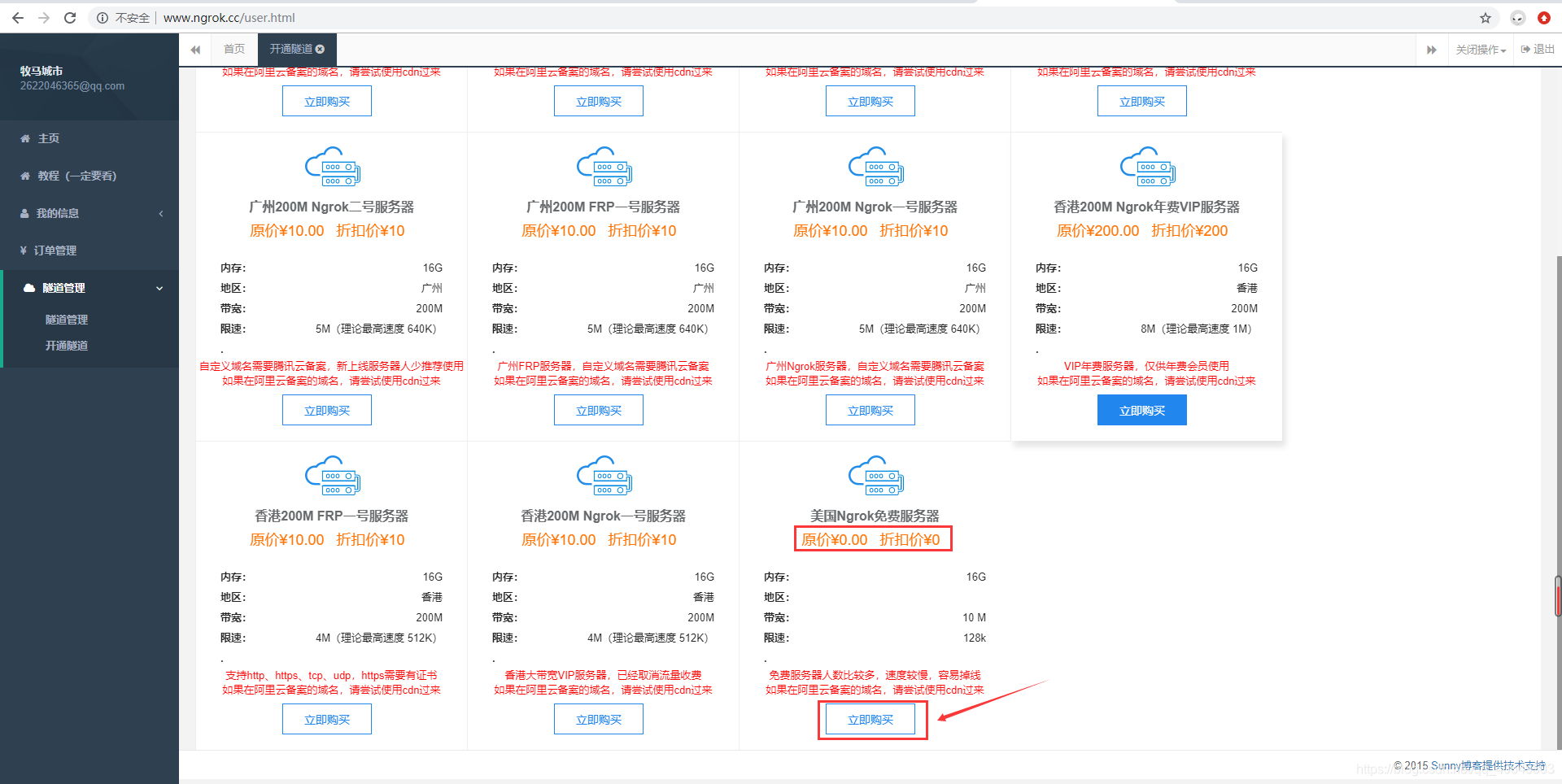
Task: Close the 开通隧道 tab with x icon
Action: pos(321,50)
